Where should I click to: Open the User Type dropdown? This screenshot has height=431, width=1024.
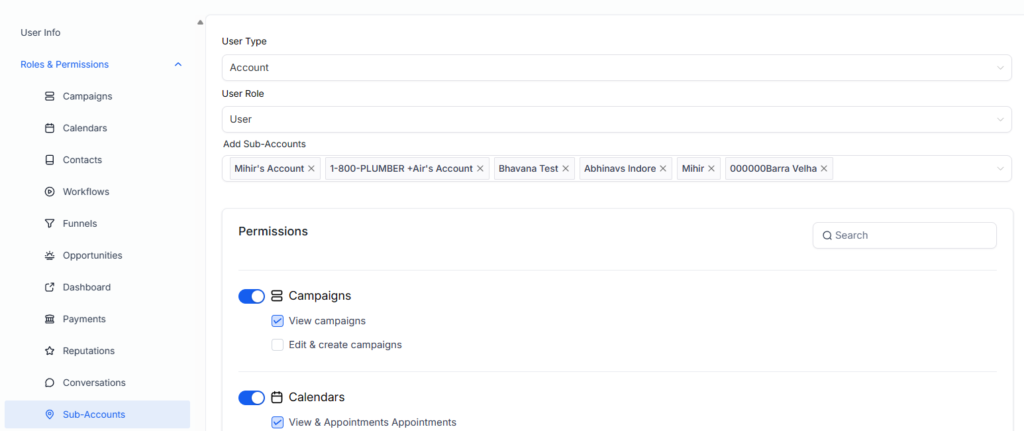pos(616,68)
